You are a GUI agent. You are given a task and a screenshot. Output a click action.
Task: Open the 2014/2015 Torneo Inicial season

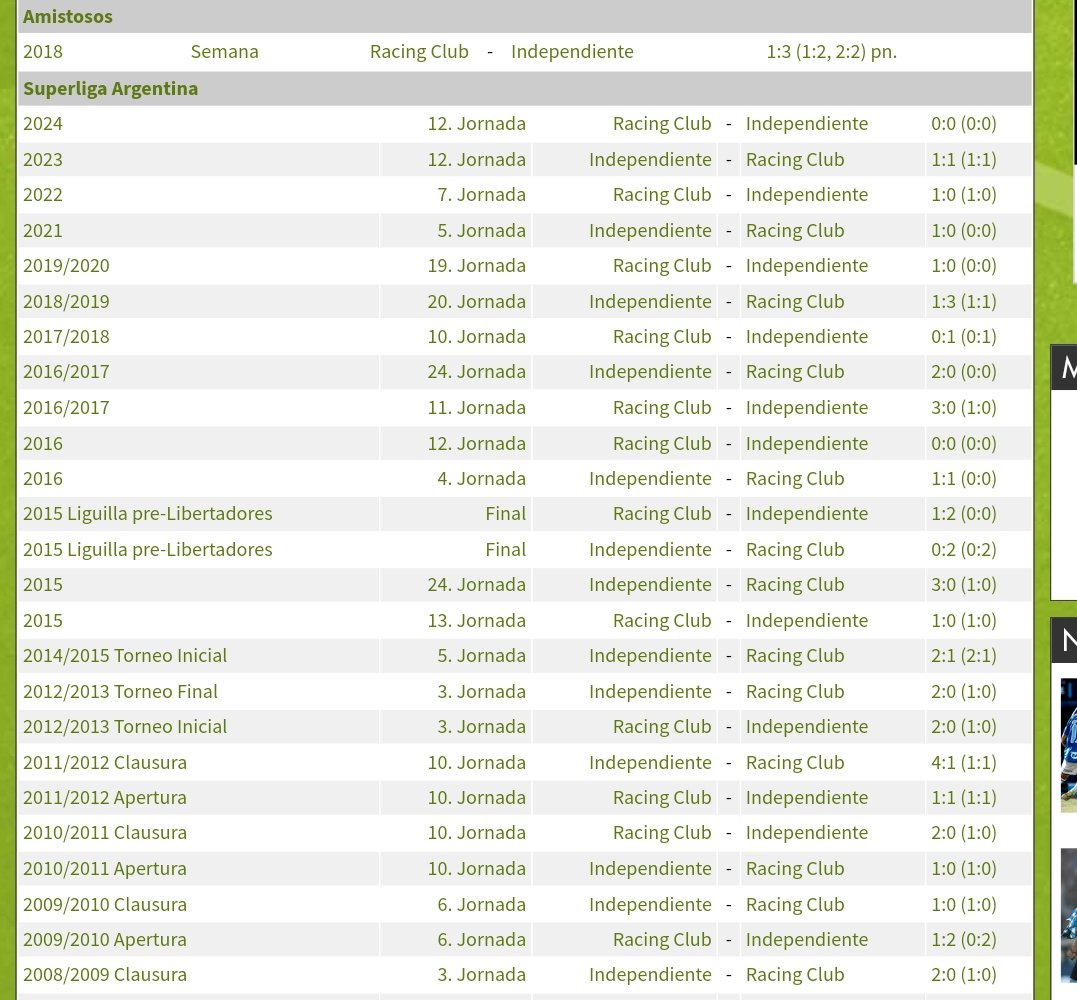pyautogui.click(x=125, y=655)
